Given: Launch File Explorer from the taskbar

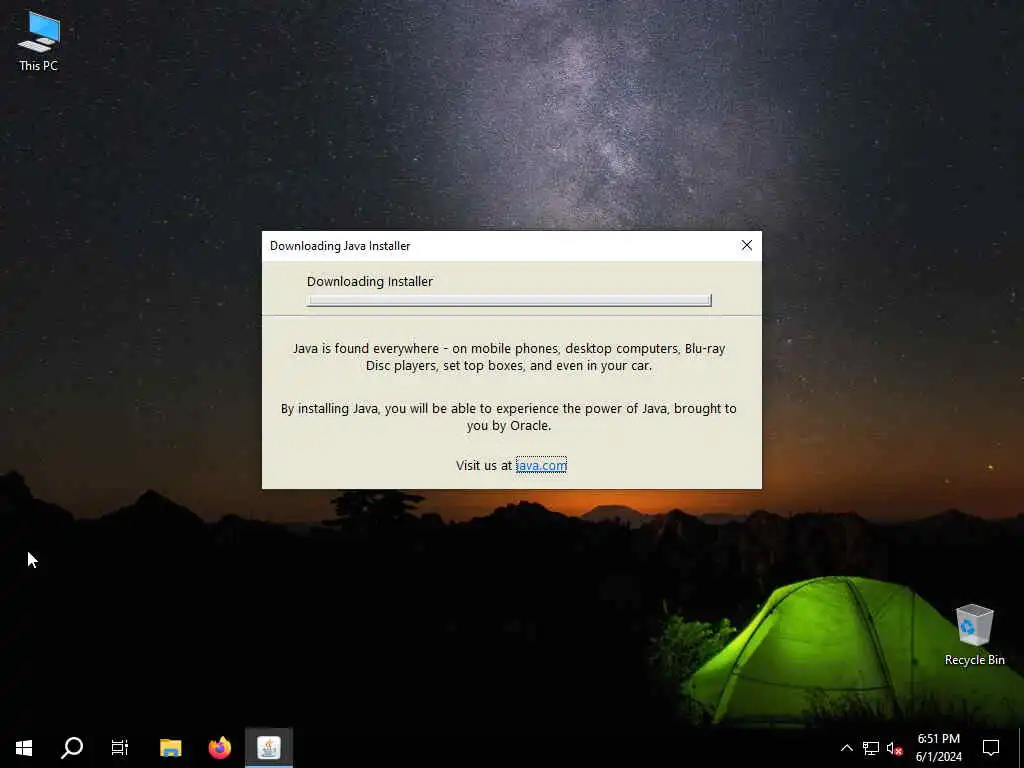Looking at the screenshot, I should click(x=170, y=748).
